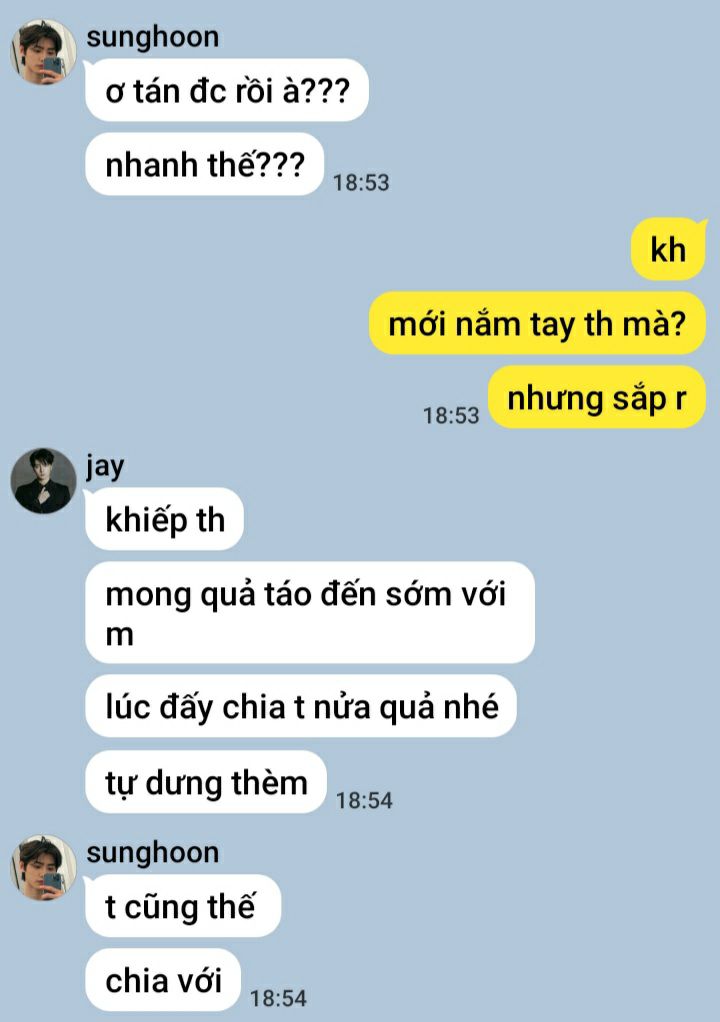The height and width of the screenshot is (1022, 720).
Task: Tap sunghoon's name above 'ơ tán đc rồi à???'
Action: click(x=152, y=36)
